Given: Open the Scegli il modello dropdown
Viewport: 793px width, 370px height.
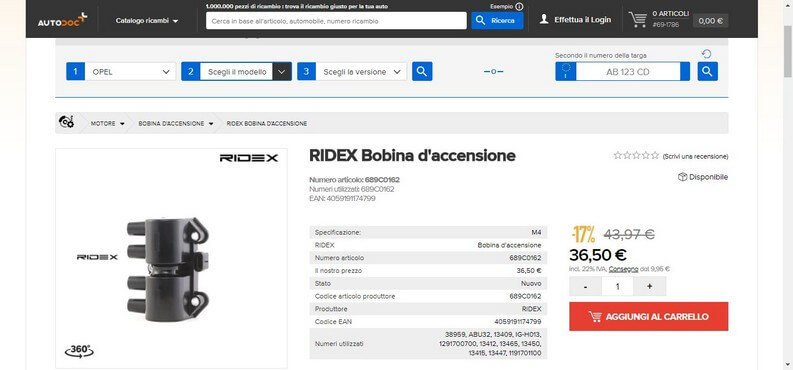Looking at the screenshot, I should [245, 72].
